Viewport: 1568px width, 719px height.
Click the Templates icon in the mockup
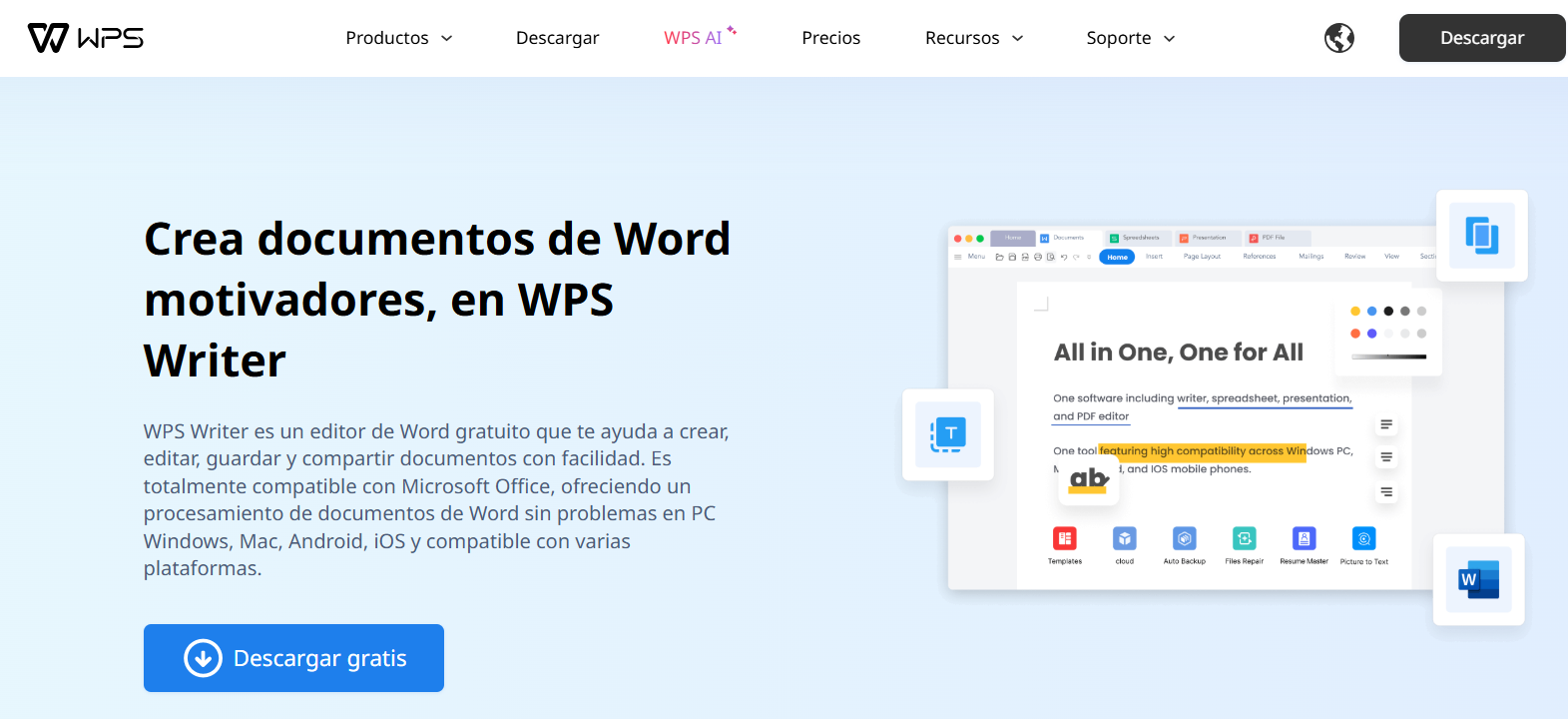click(1065, 539)
